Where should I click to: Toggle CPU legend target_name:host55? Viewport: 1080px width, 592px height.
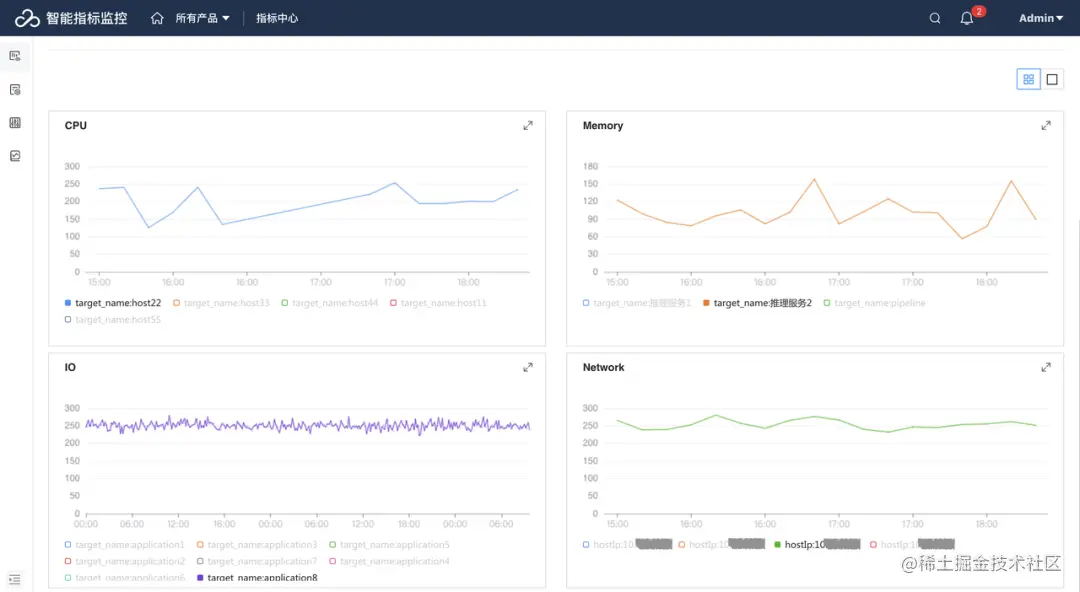(x=113, y=320)
